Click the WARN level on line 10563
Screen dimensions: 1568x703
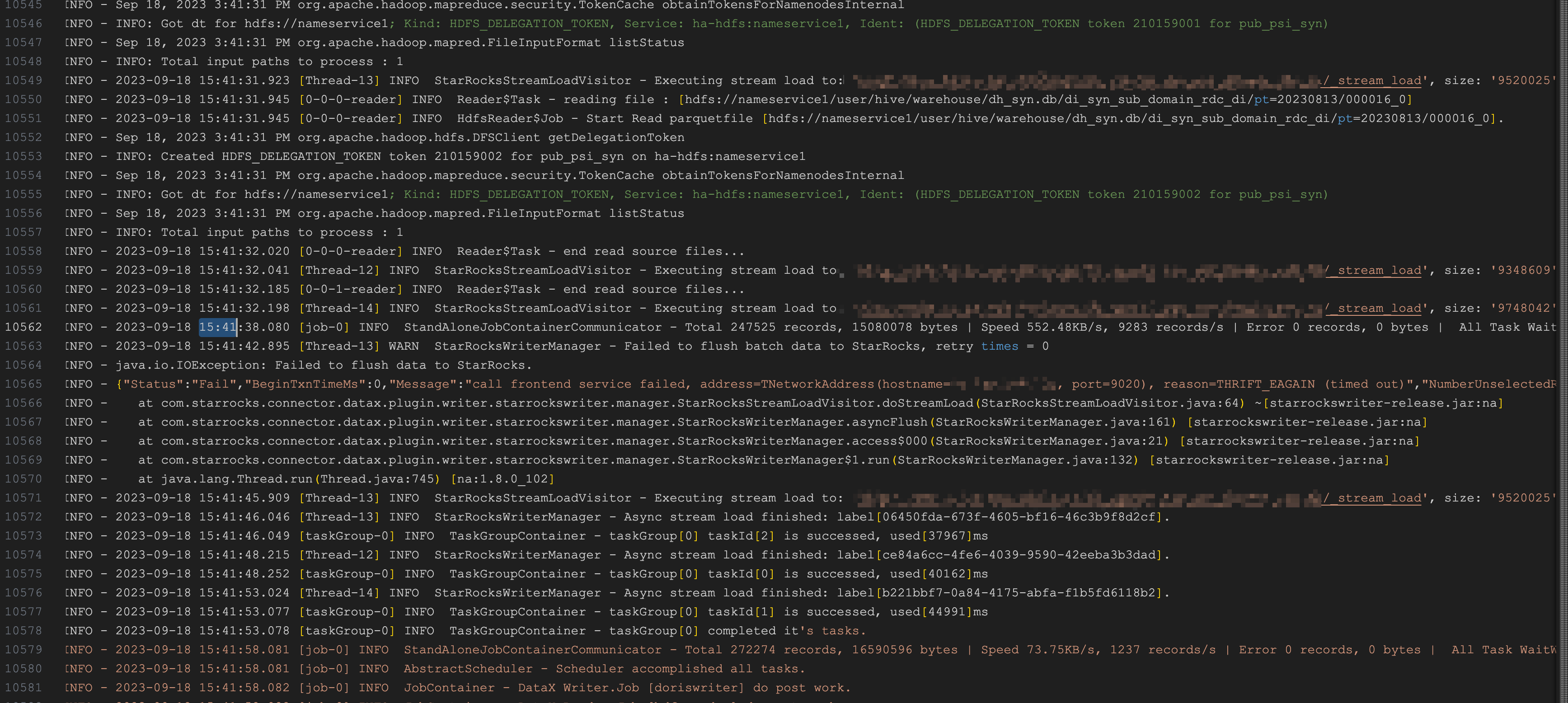pyautogui.click(x=404, y=347)
